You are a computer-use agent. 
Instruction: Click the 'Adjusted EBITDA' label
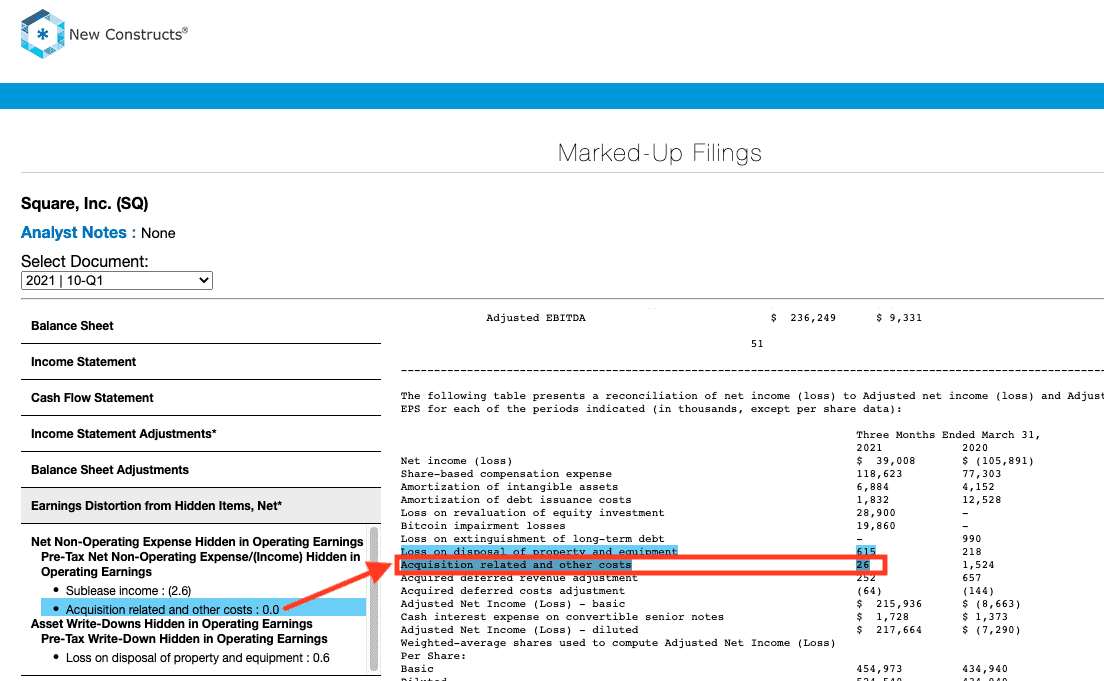(536, 318)
